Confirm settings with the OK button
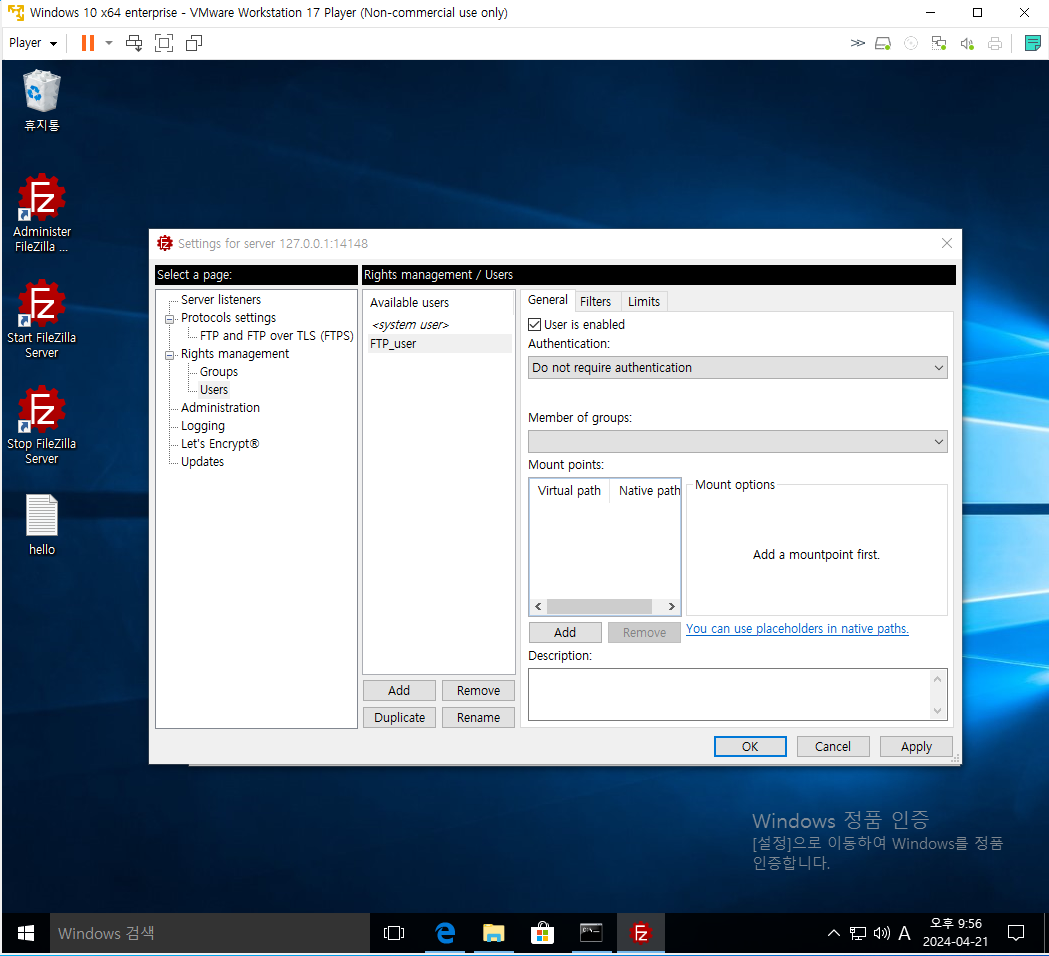Viewport: 1049px width, 956px height. pyautogui.click(x=750, y=747)
